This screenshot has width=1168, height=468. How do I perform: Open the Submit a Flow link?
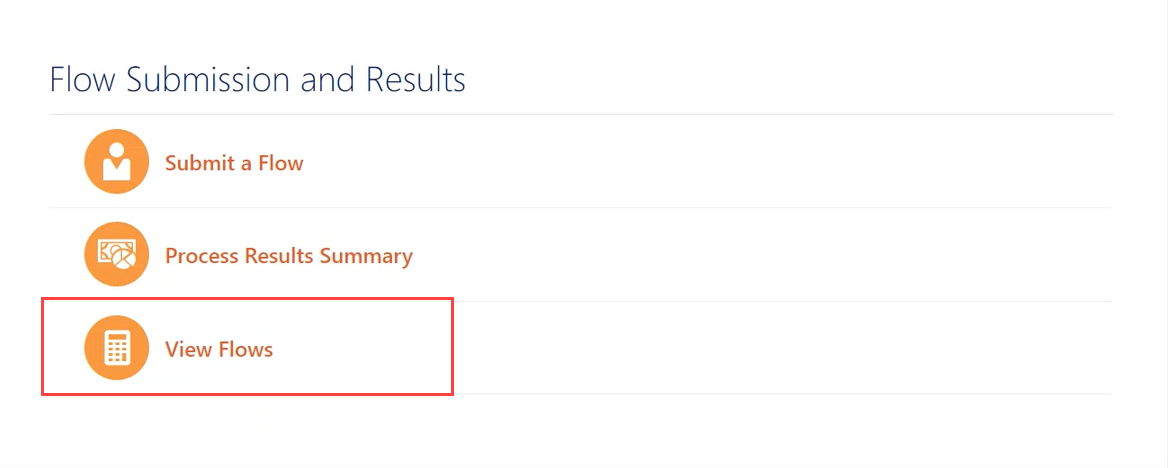click(x=234, y=162)
